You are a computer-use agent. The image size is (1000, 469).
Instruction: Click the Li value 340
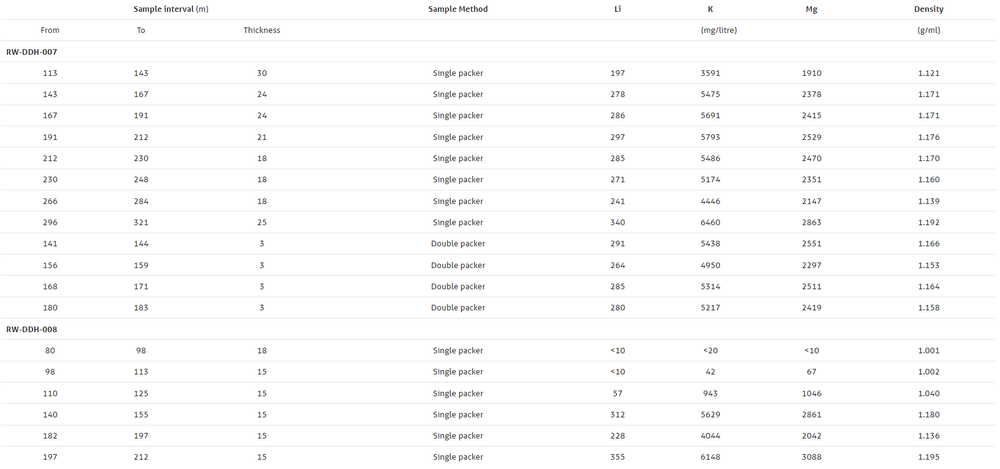[x=618, y=223]
